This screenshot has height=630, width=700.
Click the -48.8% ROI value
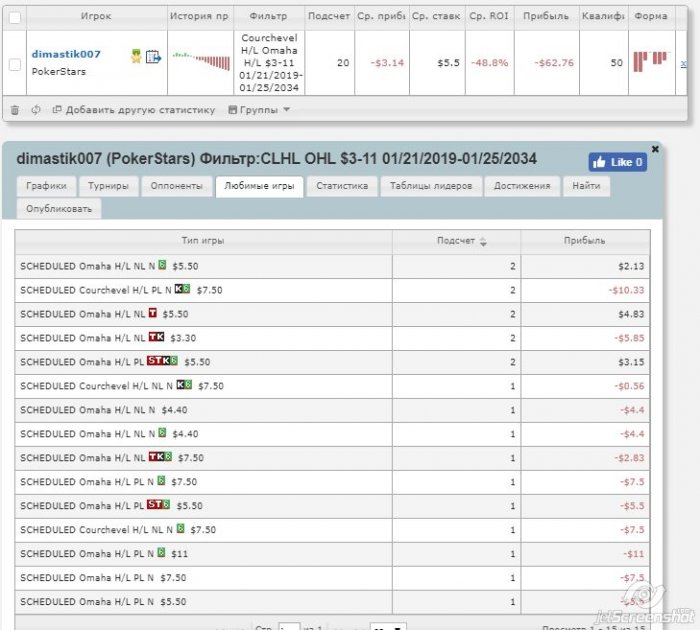(x=490, y=63)
